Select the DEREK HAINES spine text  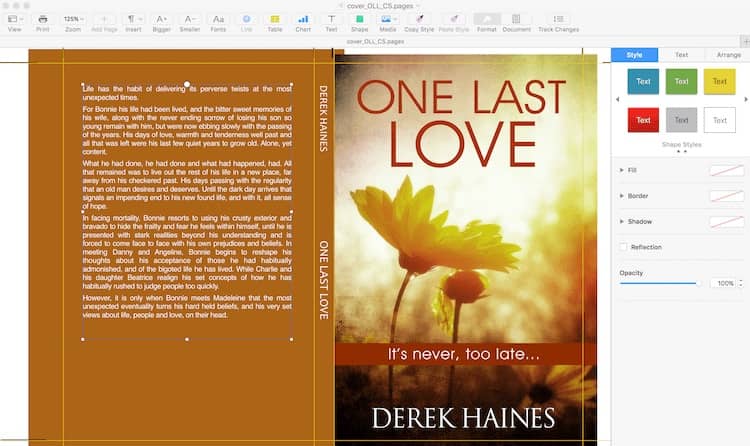click(323, 119)
